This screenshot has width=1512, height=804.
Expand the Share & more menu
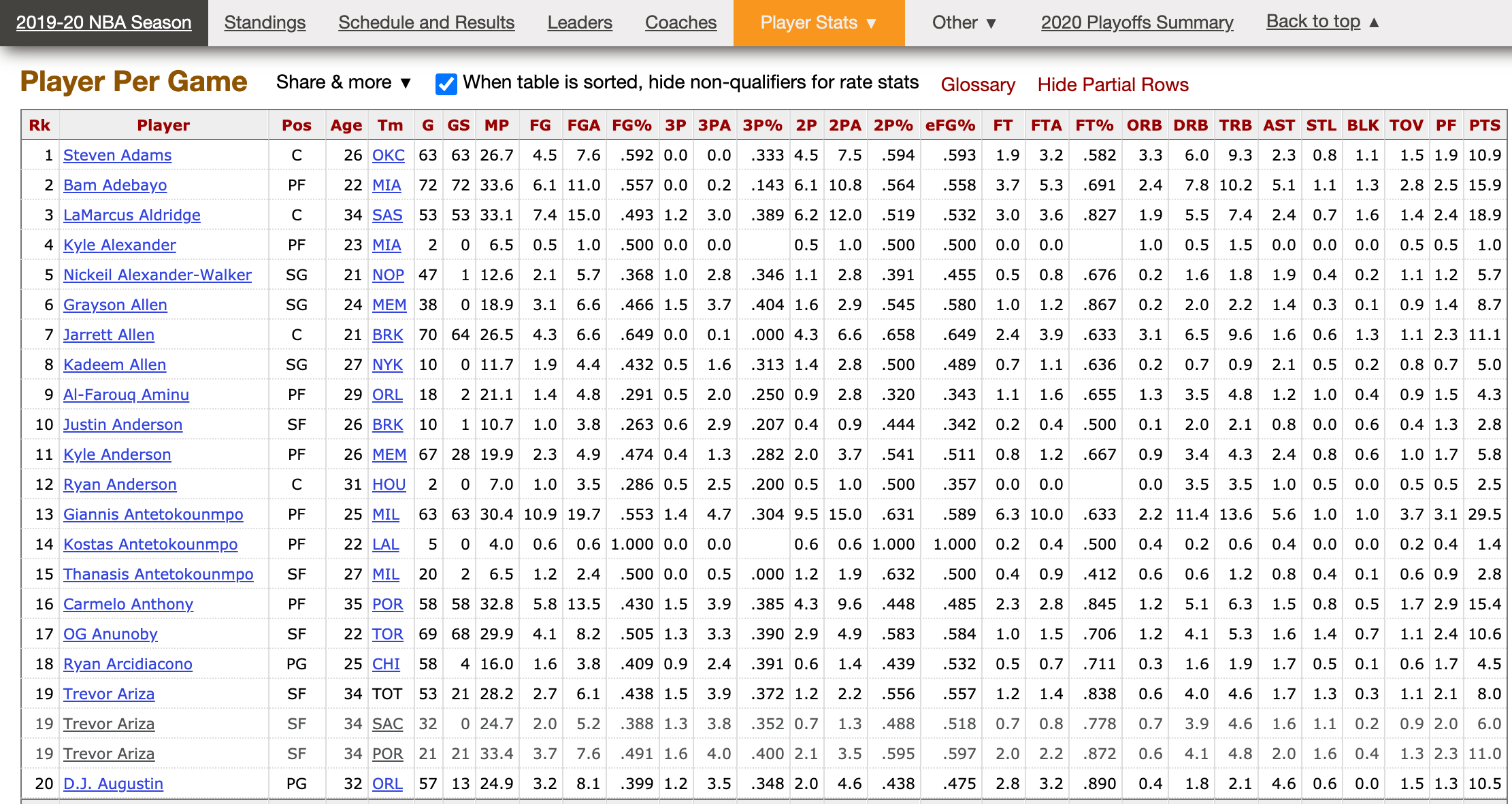[344, 82]
